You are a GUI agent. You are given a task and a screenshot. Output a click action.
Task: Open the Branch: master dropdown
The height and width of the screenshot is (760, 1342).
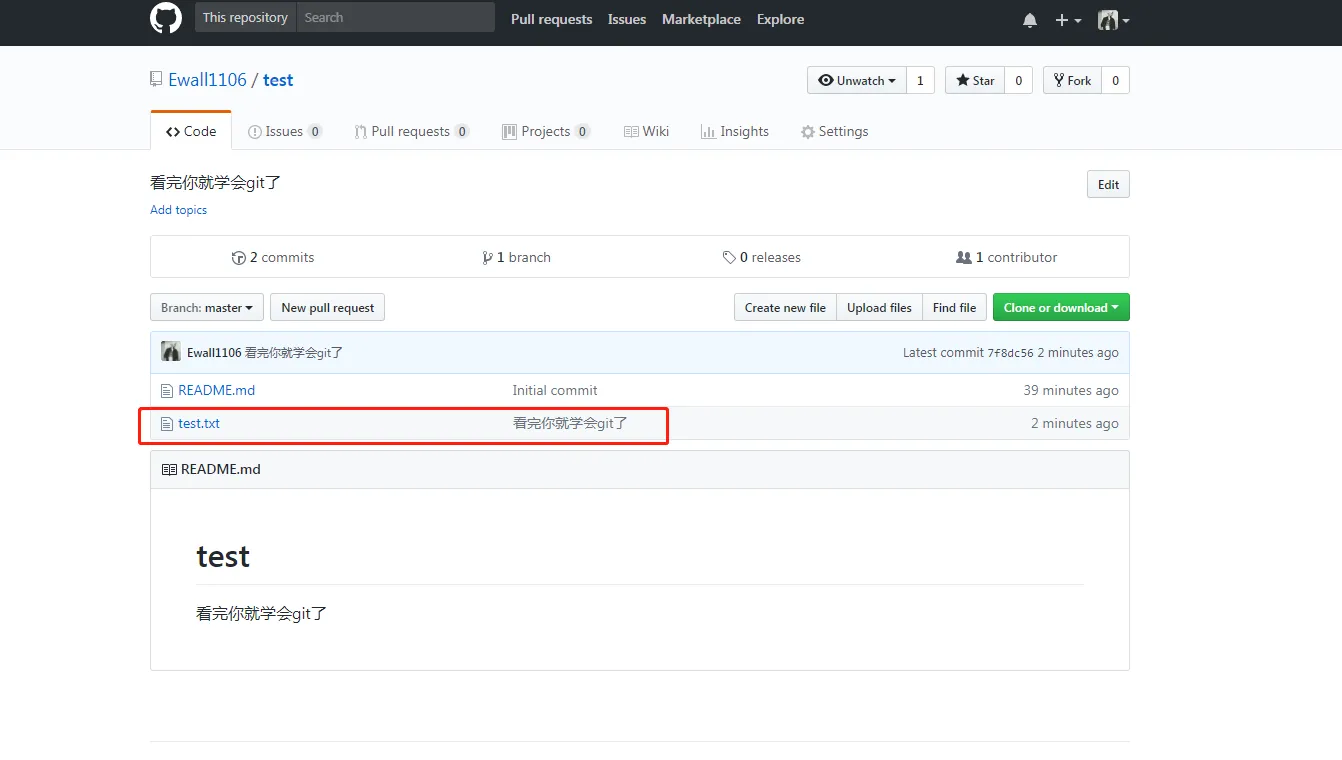pos(207,307)
